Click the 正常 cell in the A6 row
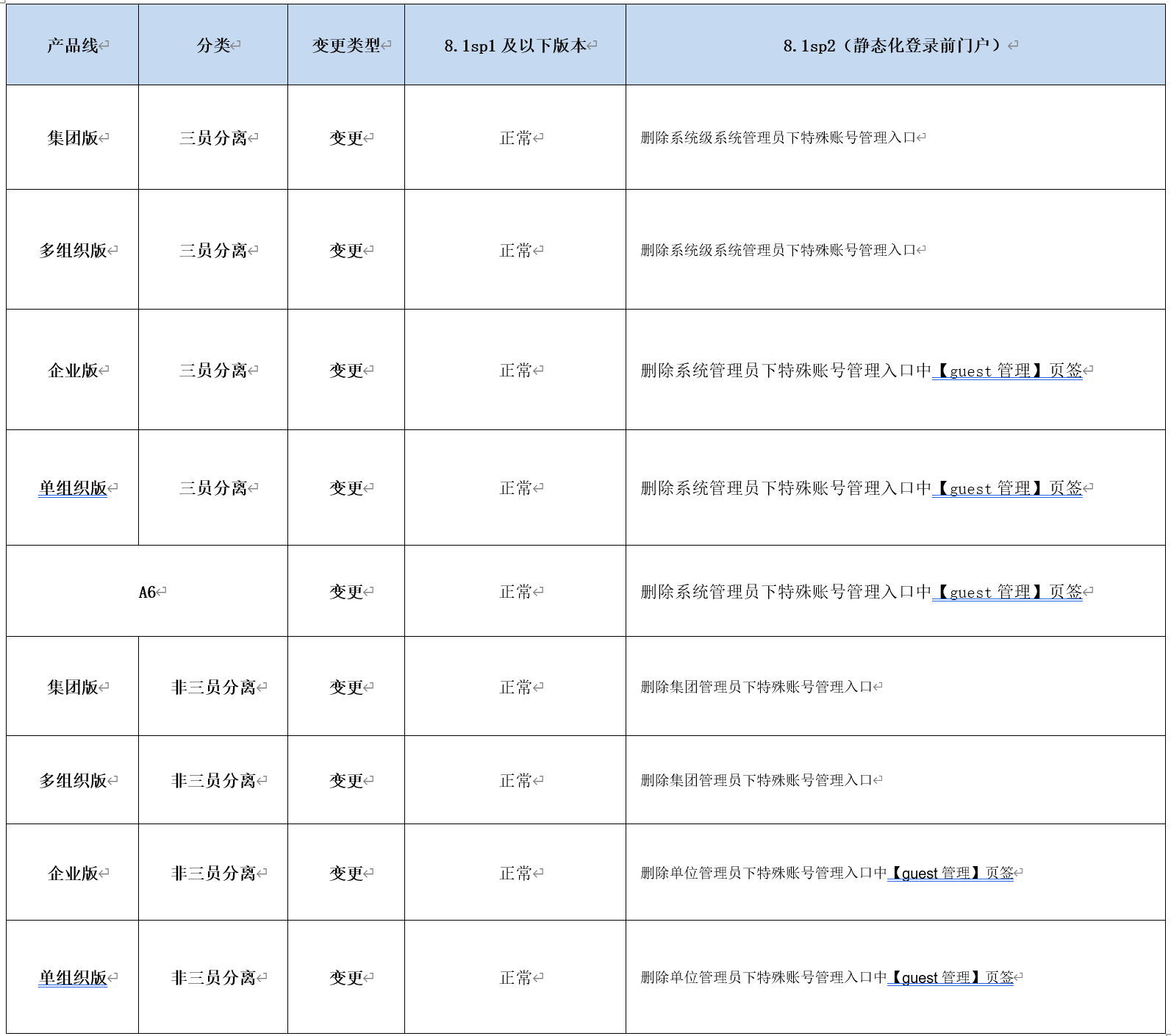The height and width of the screenshot is (1036, 1171). (x=515, y=592)
